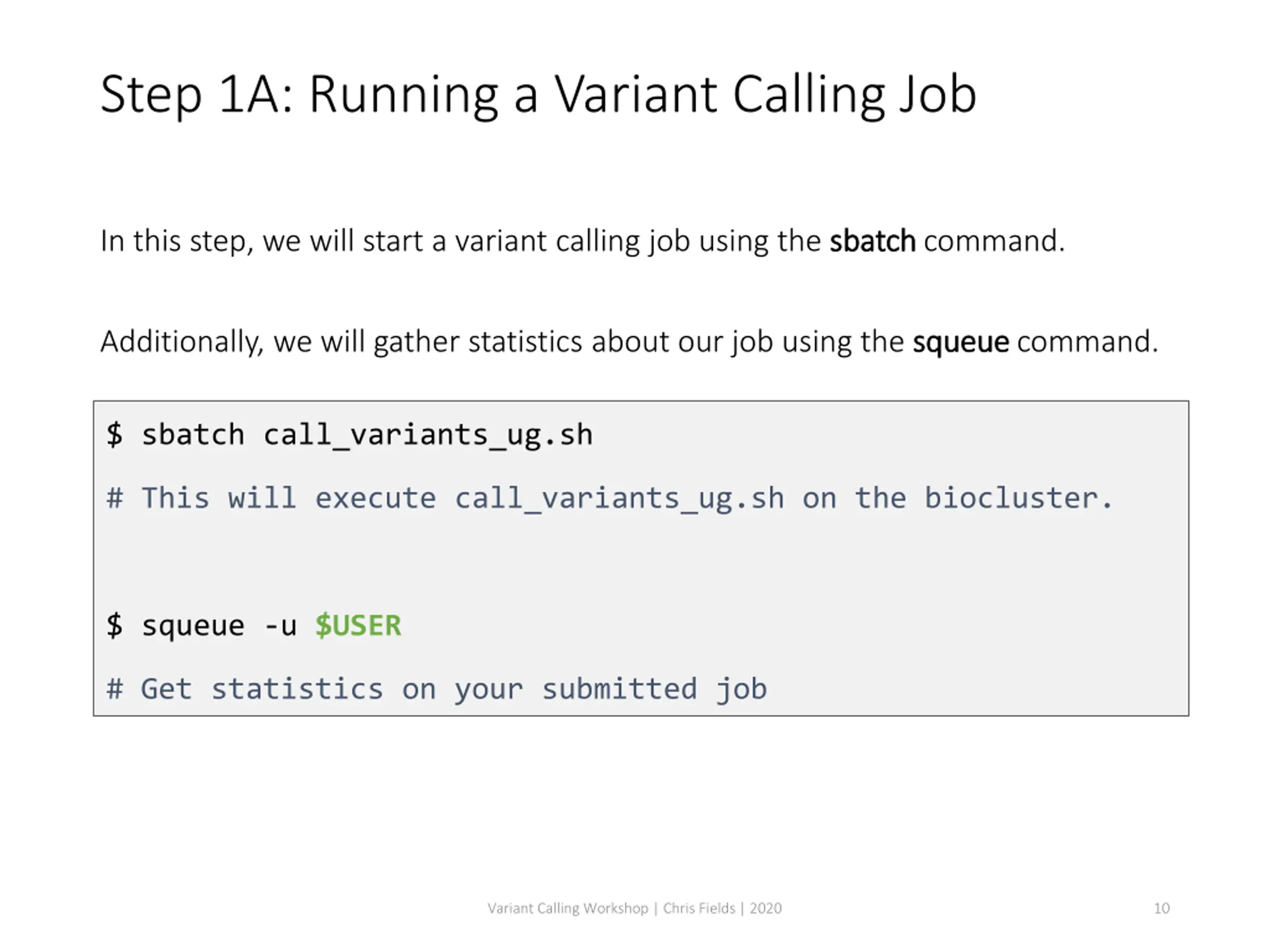The height and width of the screenshot is (952, 1270).
Task: Click the comment '# This will execute call_variants_ug.sh on the biocluster.'
Action: (x=610, y=498)
